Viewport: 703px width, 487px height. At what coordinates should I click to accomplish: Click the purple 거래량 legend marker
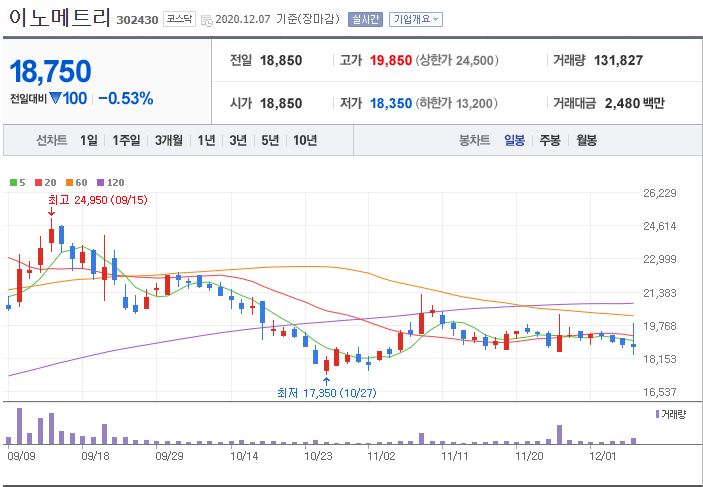click(657, 414)
